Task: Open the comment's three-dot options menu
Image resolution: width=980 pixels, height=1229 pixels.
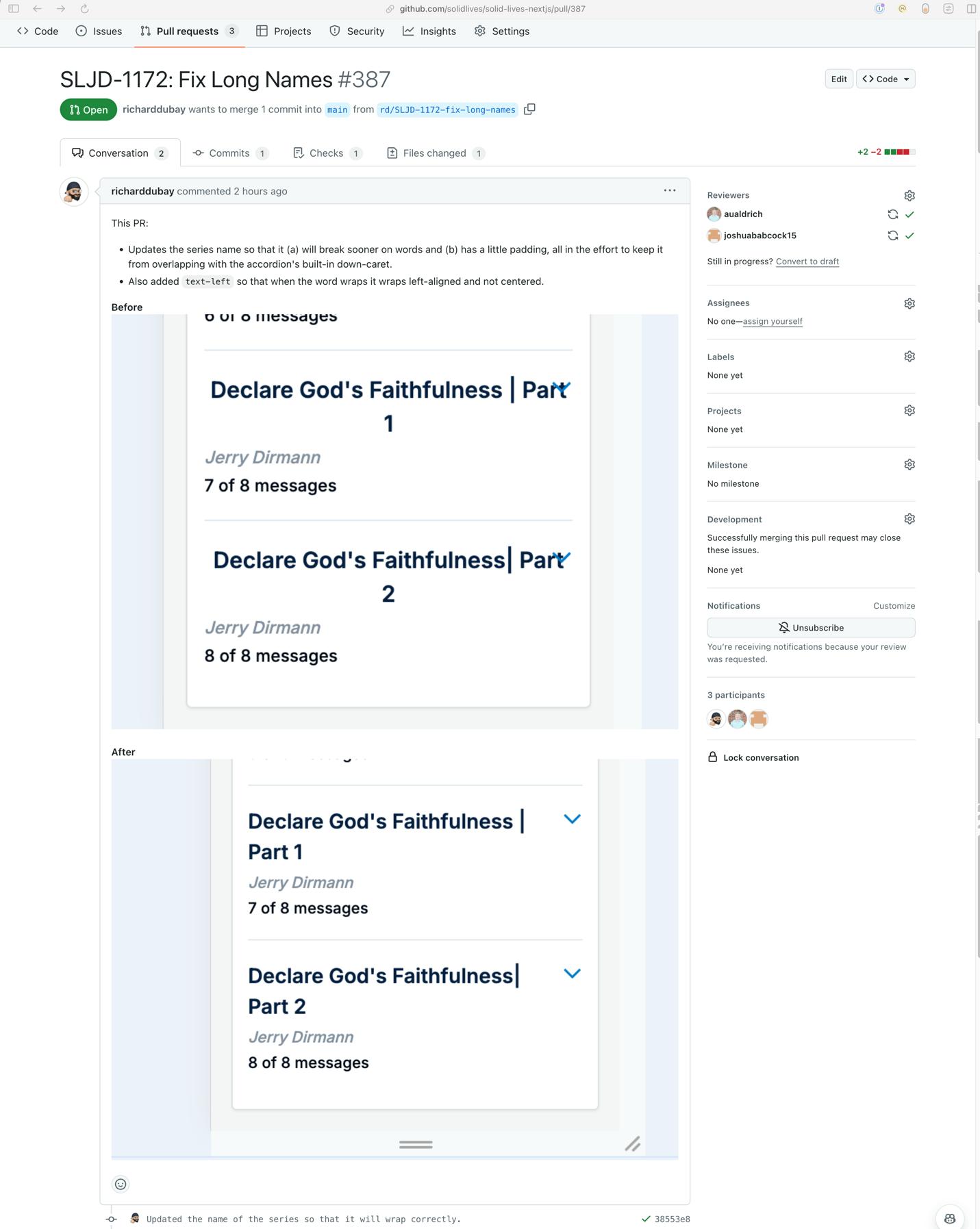Action: (x=669, y=191)
